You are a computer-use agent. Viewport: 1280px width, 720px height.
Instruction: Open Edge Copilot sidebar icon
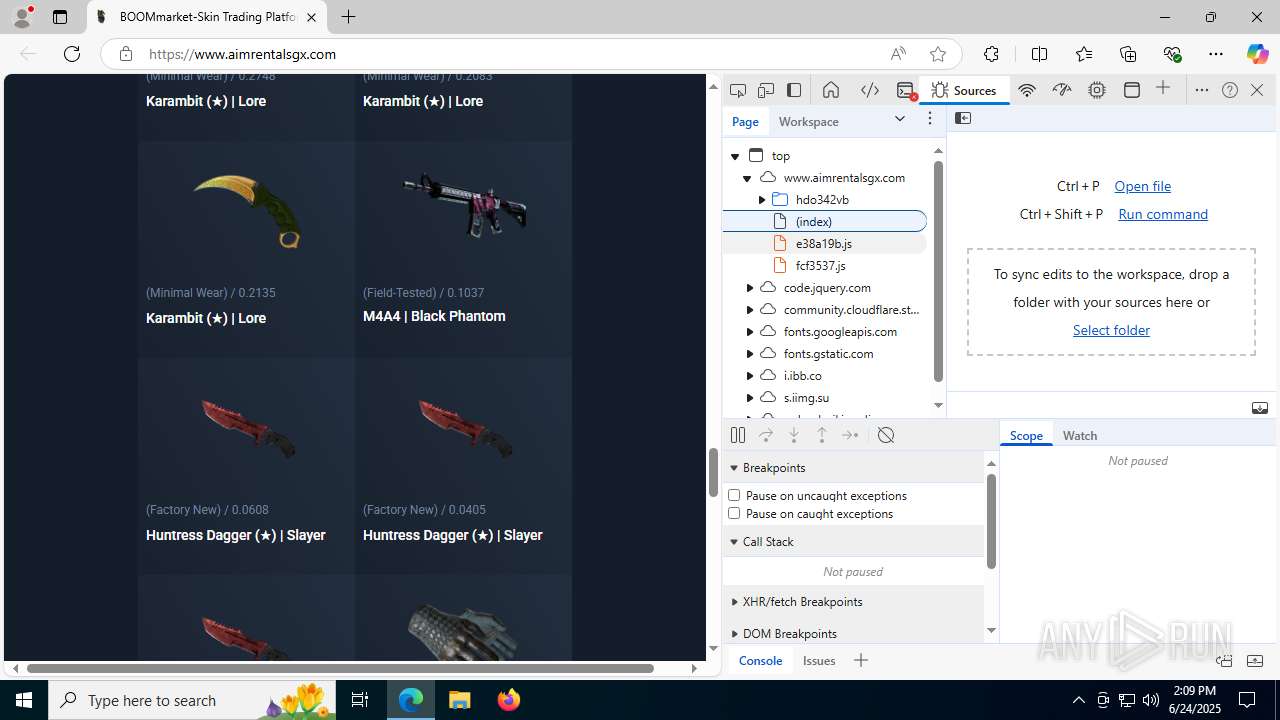click(1257, 54)
